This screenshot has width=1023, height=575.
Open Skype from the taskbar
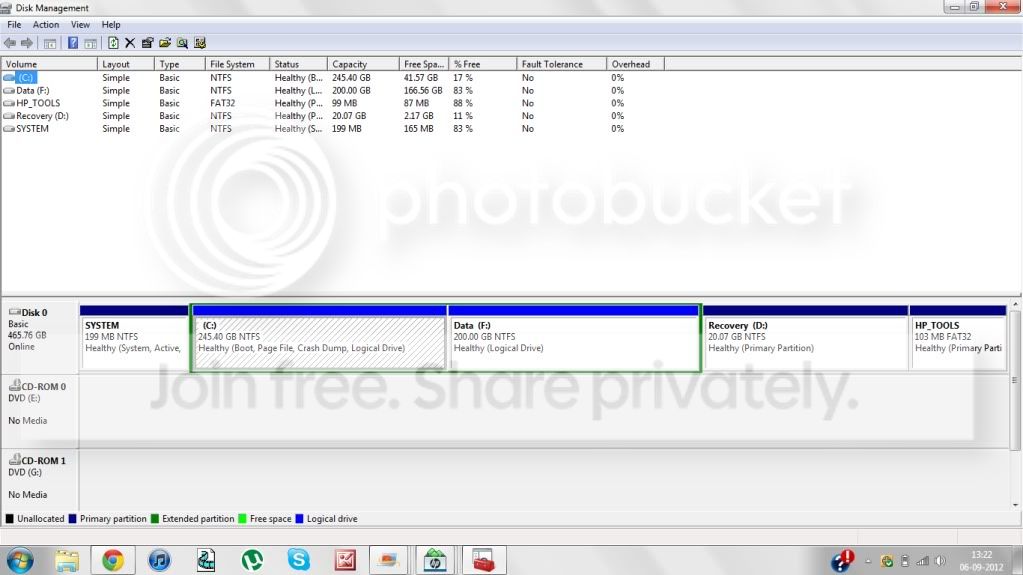point(298,560)
